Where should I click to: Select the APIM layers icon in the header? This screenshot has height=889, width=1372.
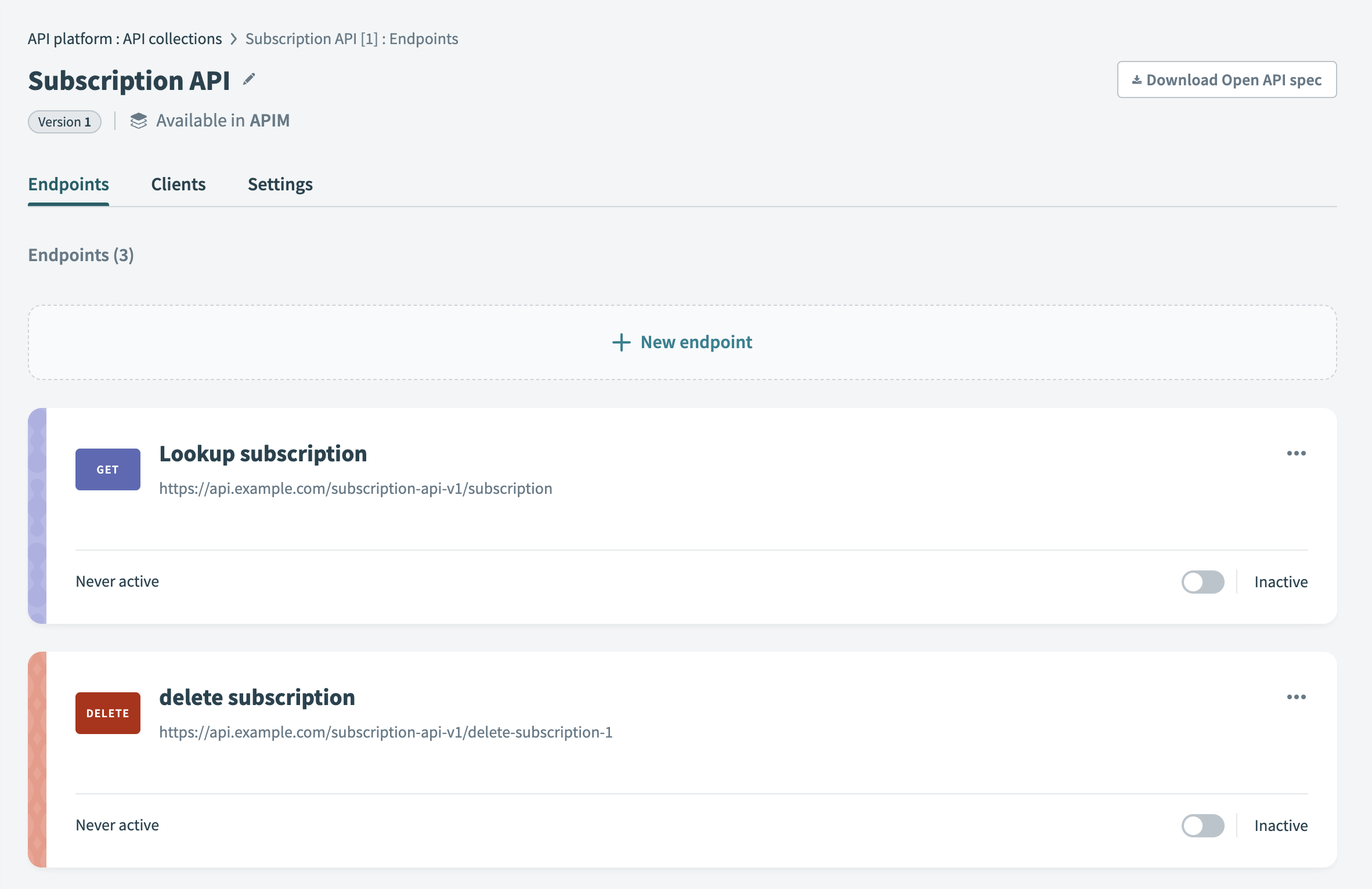point(139,121)
